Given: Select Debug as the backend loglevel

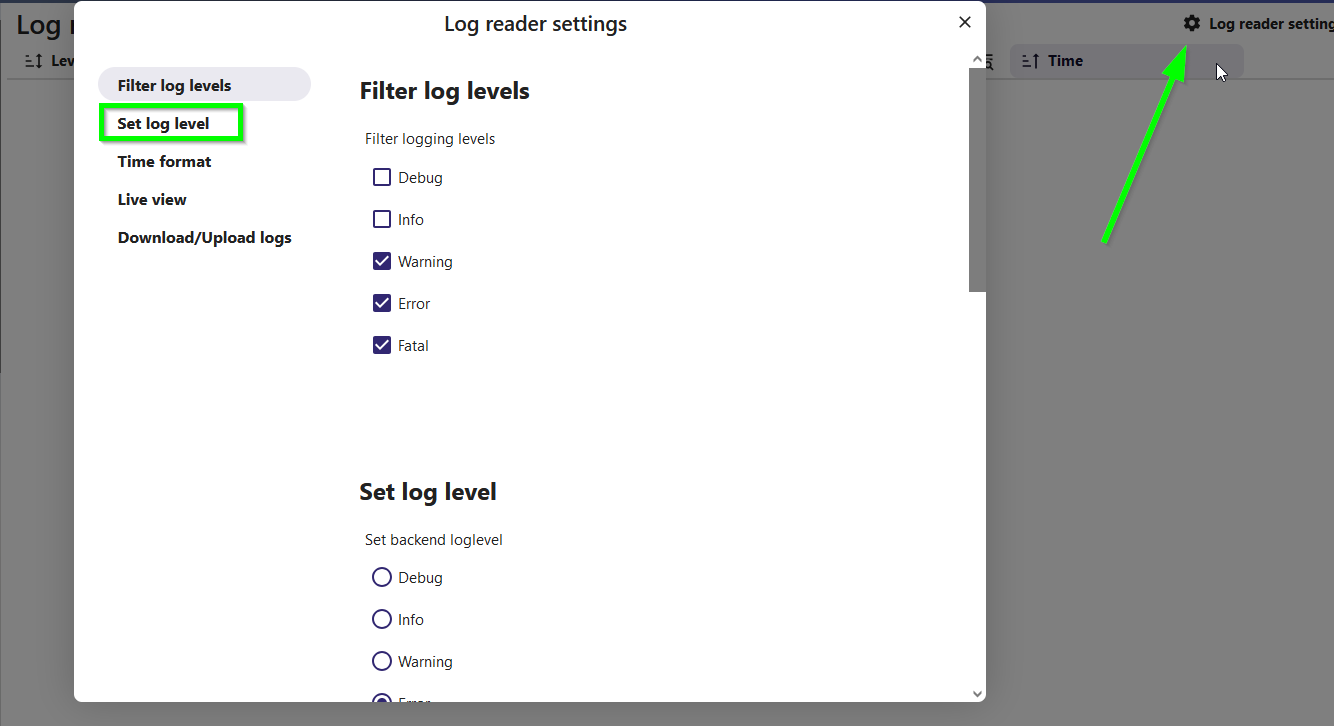Looking at the screenshot, I should [382, 578].
